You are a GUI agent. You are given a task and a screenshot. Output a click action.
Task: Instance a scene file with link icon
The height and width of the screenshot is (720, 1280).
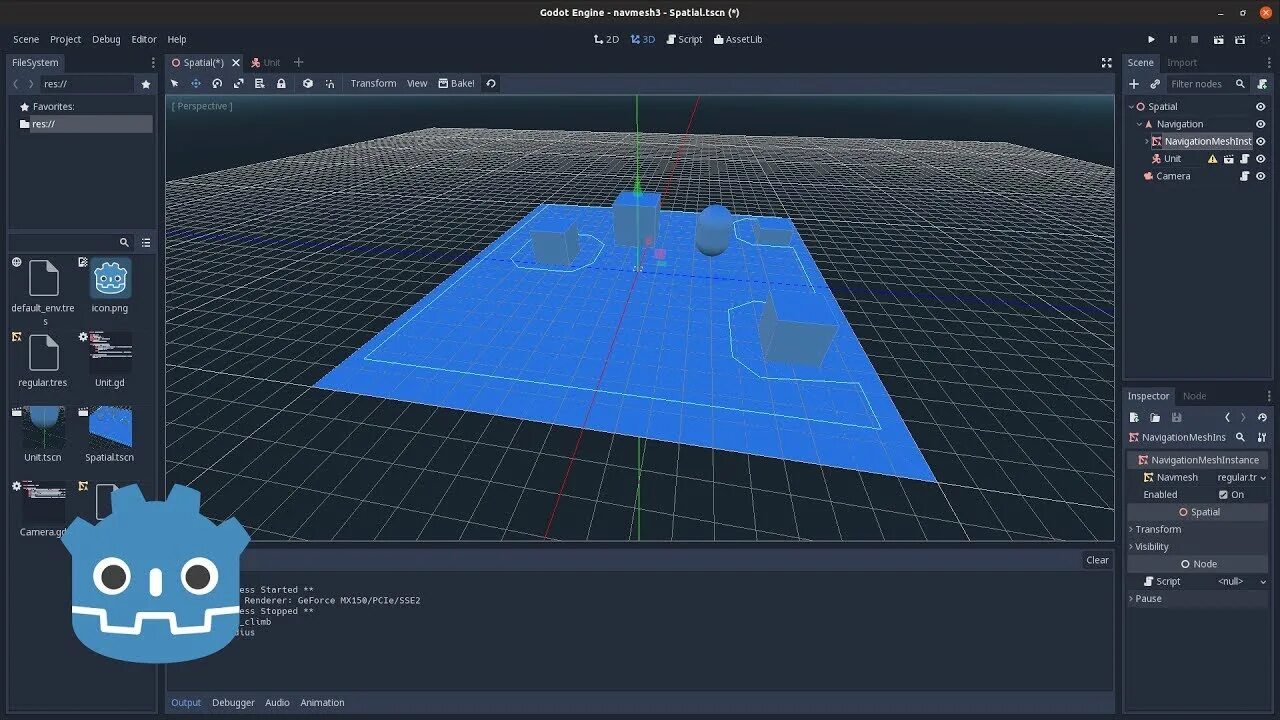(x=1155, y=84)
